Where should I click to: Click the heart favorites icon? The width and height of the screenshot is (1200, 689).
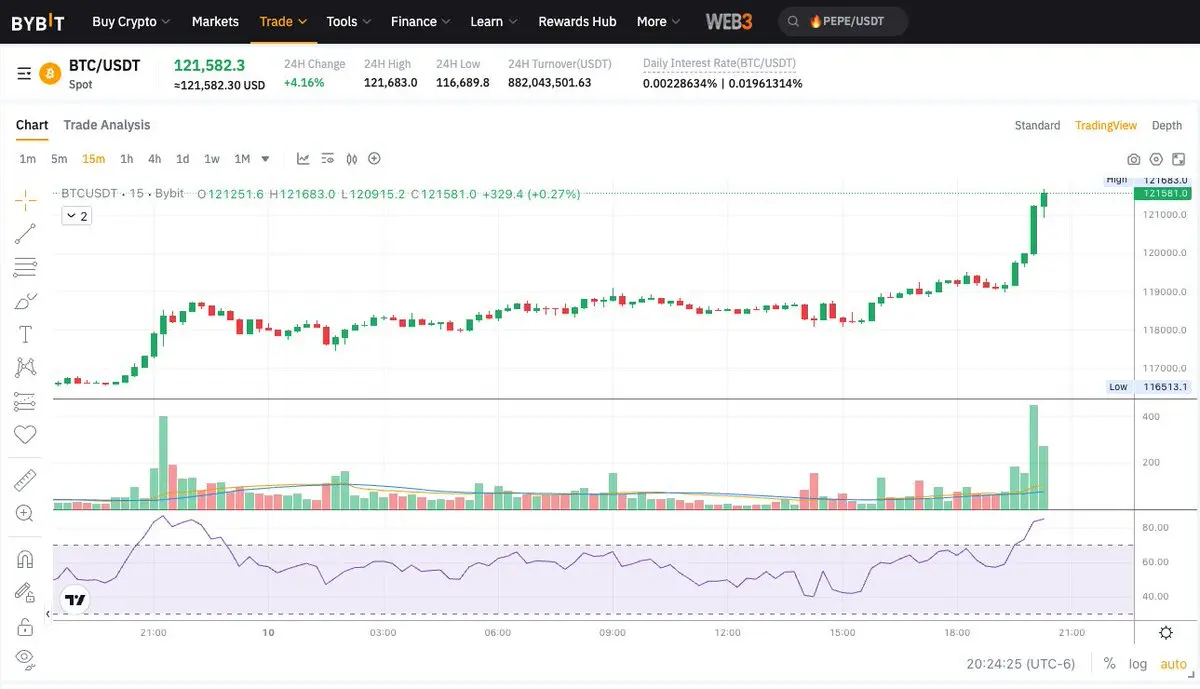coord(25,434)
